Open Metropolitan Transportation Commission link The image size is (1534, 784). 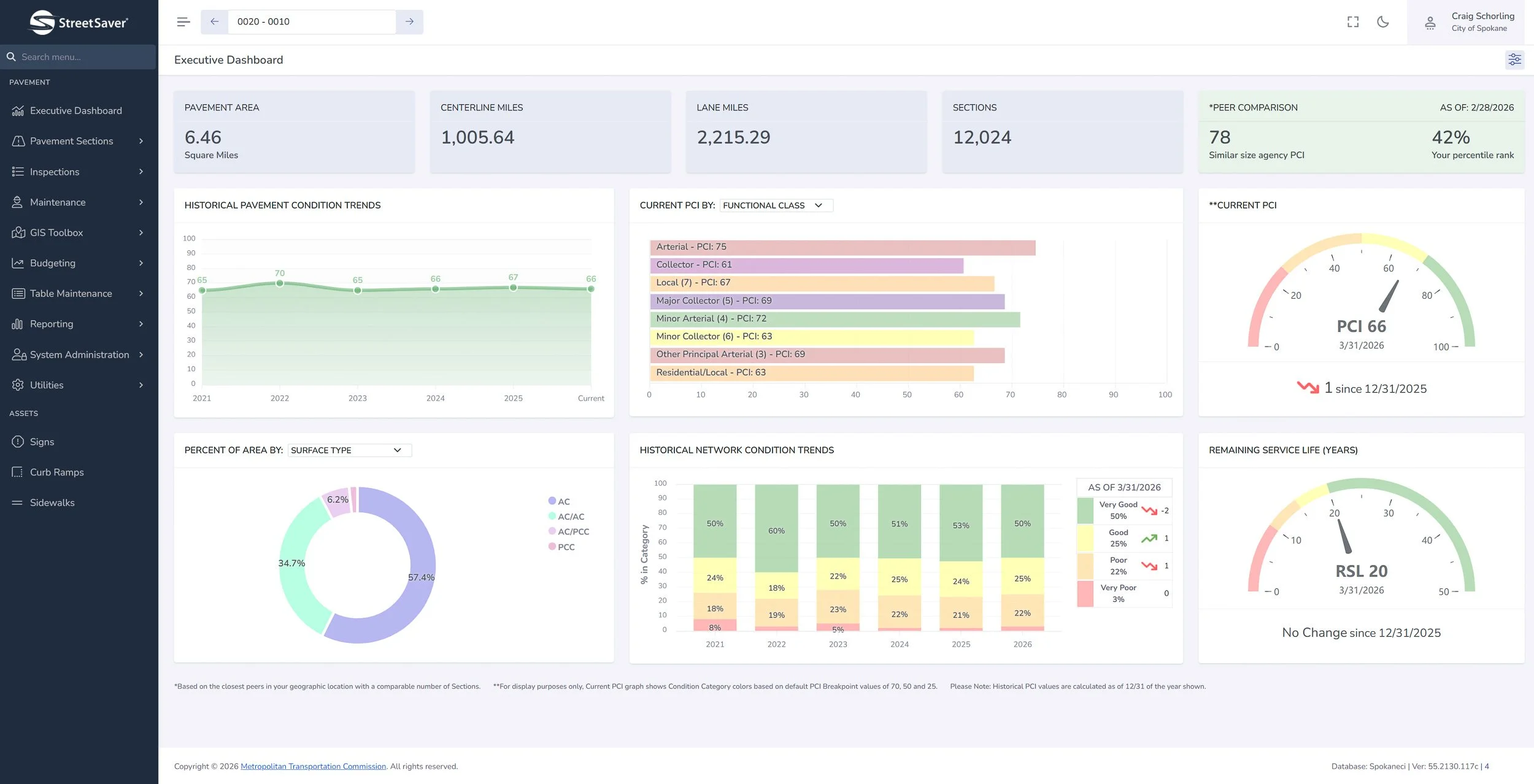coord(313,766)
